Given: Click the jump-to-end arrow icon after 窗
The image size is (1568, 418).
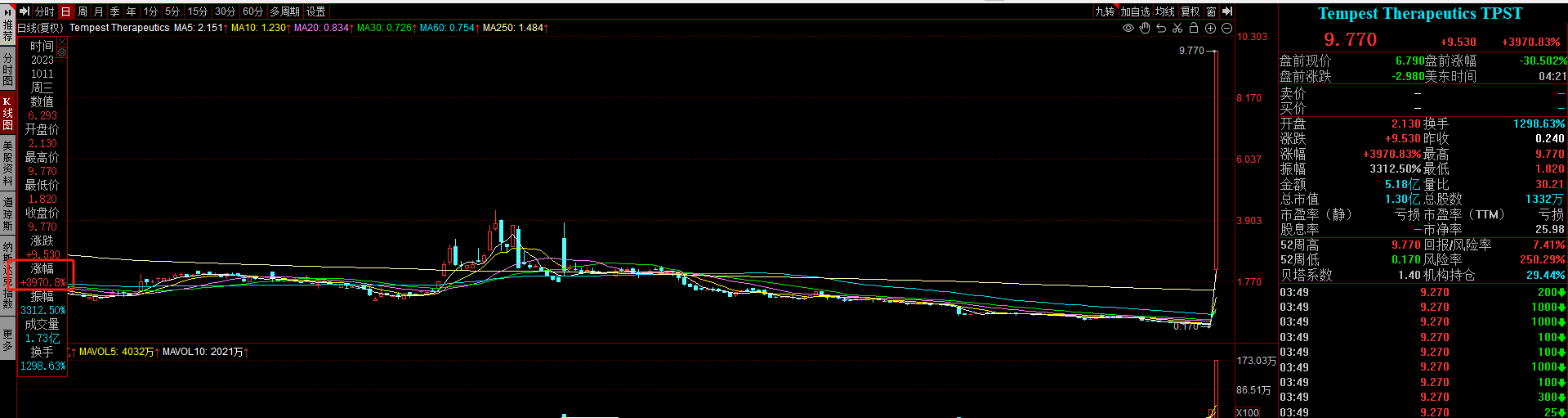Looking at the screenshot, I should [x=1227, y=11].
